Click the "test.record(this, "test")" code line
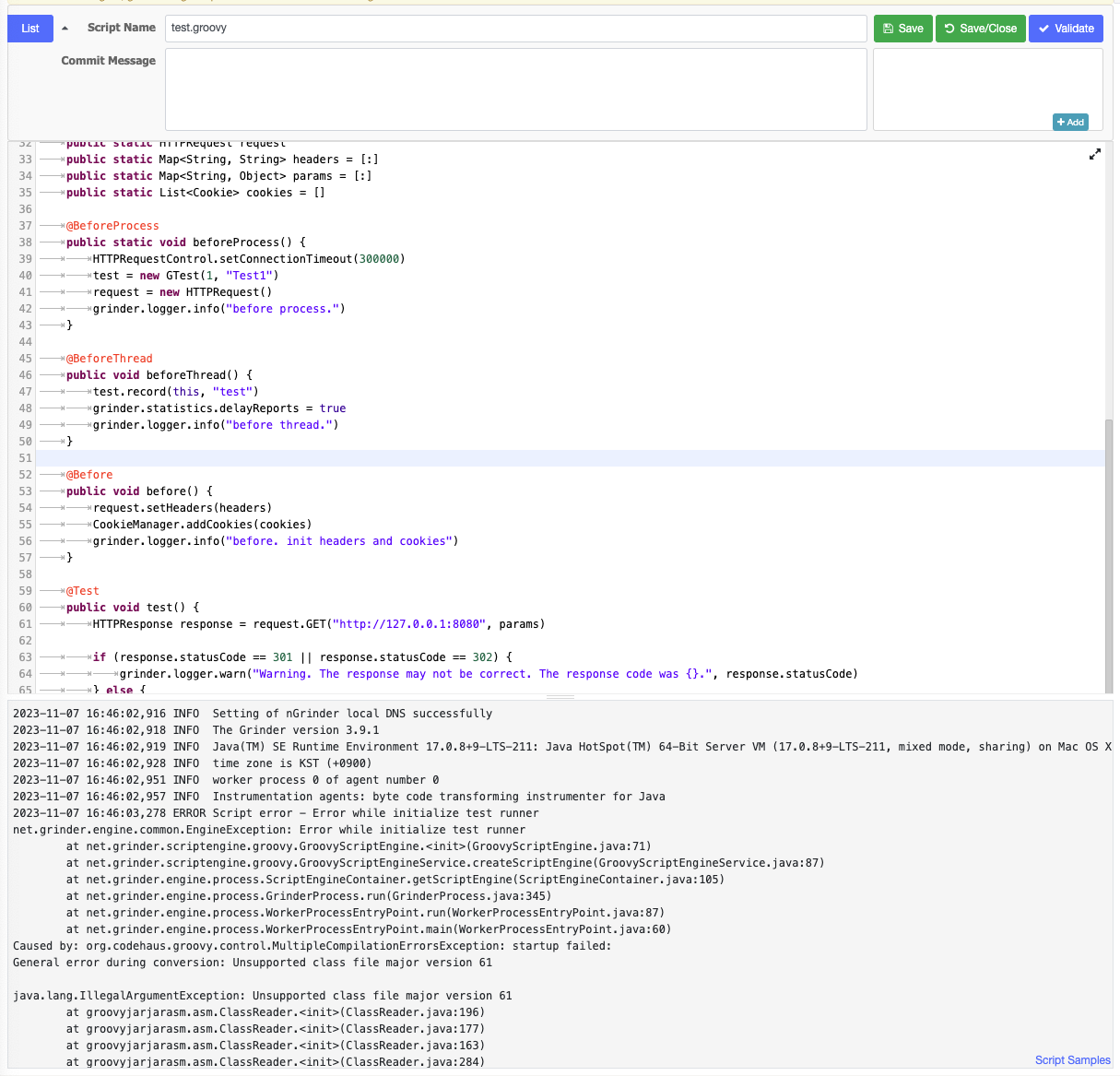1120x1076 pixels. [175, 392]
